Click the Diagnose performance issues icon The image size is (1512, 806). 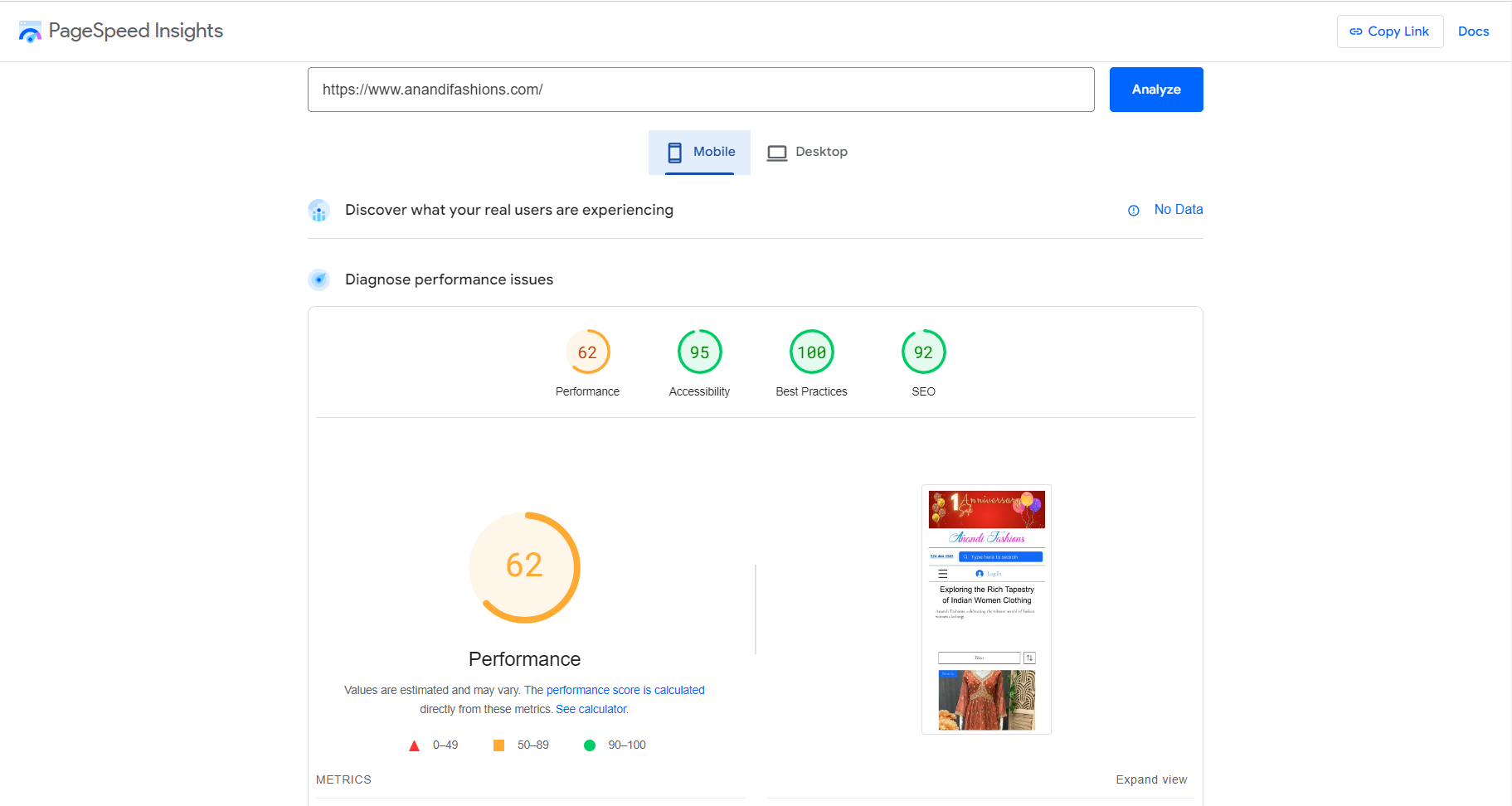point(319,279)
